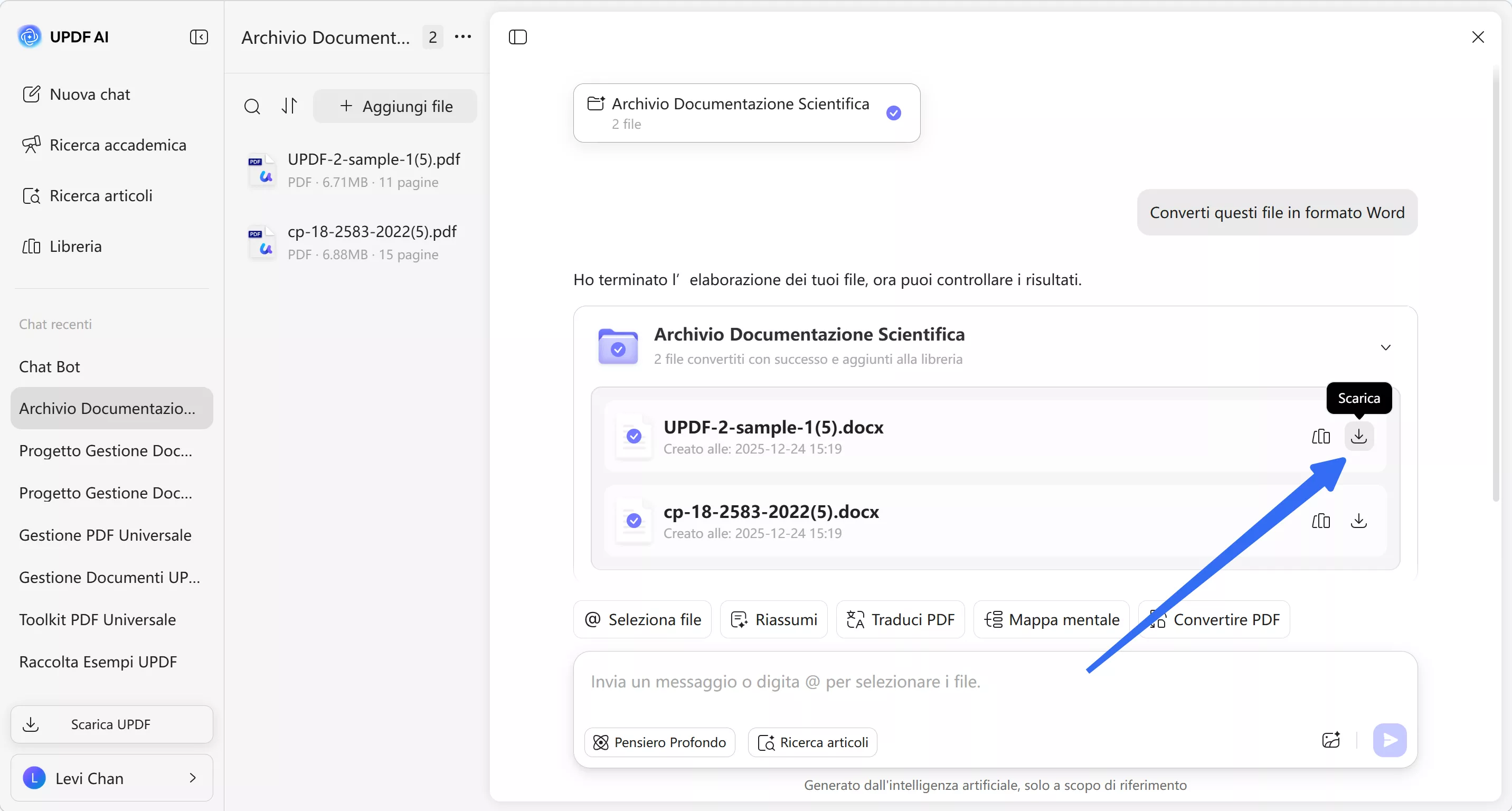Open the three-dot options menu for archive
Image resolution: width=1512 pixels, height=811 pixels.
(462, 37)
